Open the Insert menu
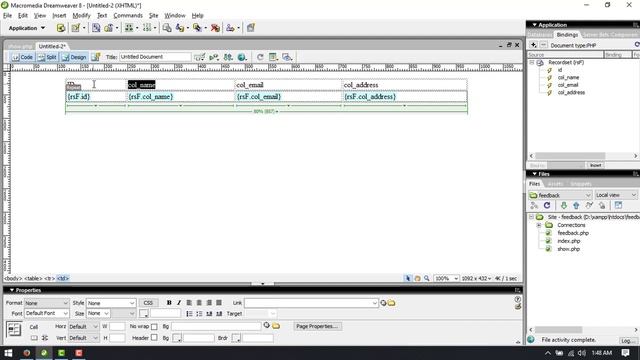Image resolution: width=640 pixels, height=360 pixels. pos(59,16)
